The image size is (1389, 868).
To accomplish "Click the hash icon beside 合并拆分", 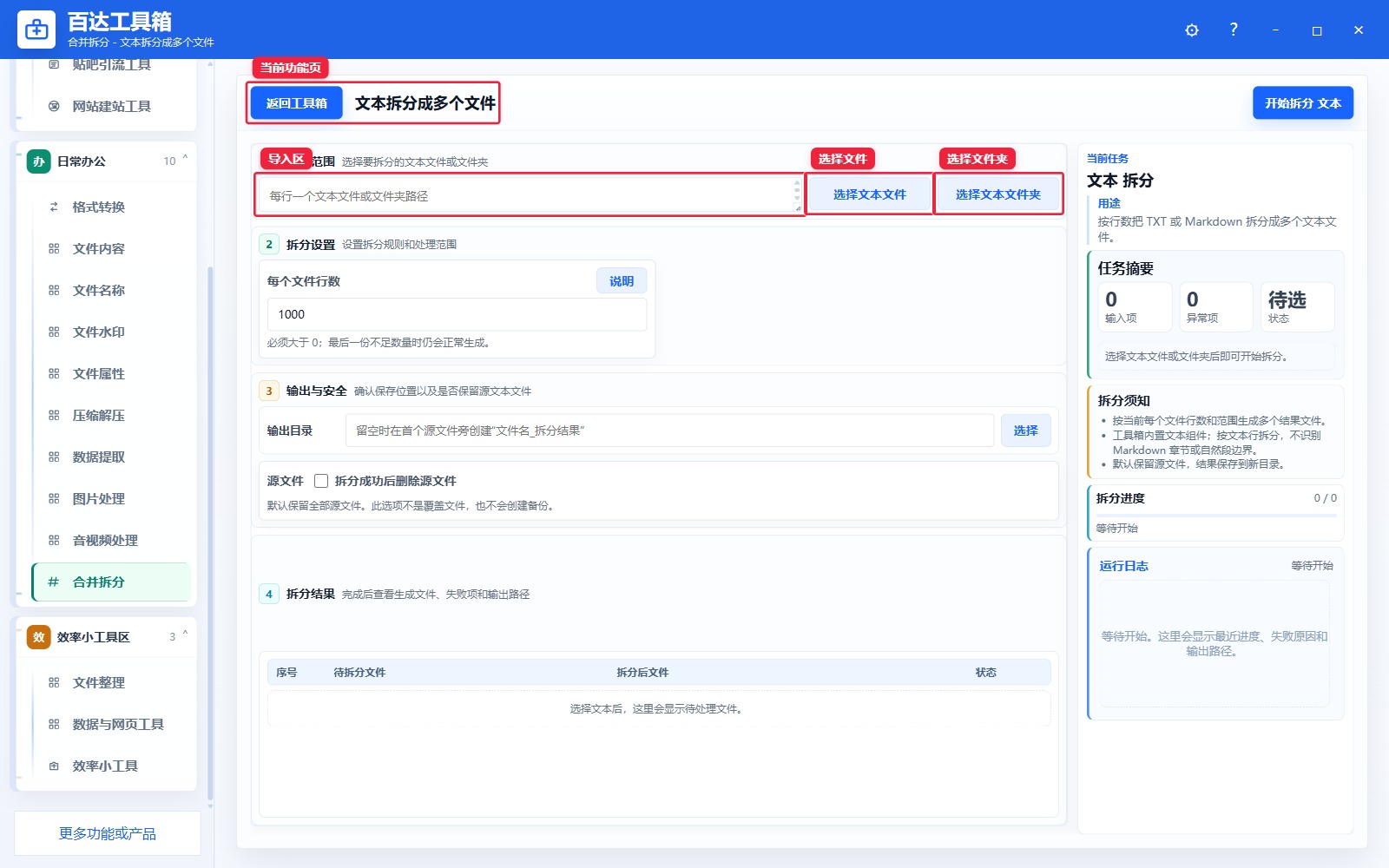I will coord(53,582).
